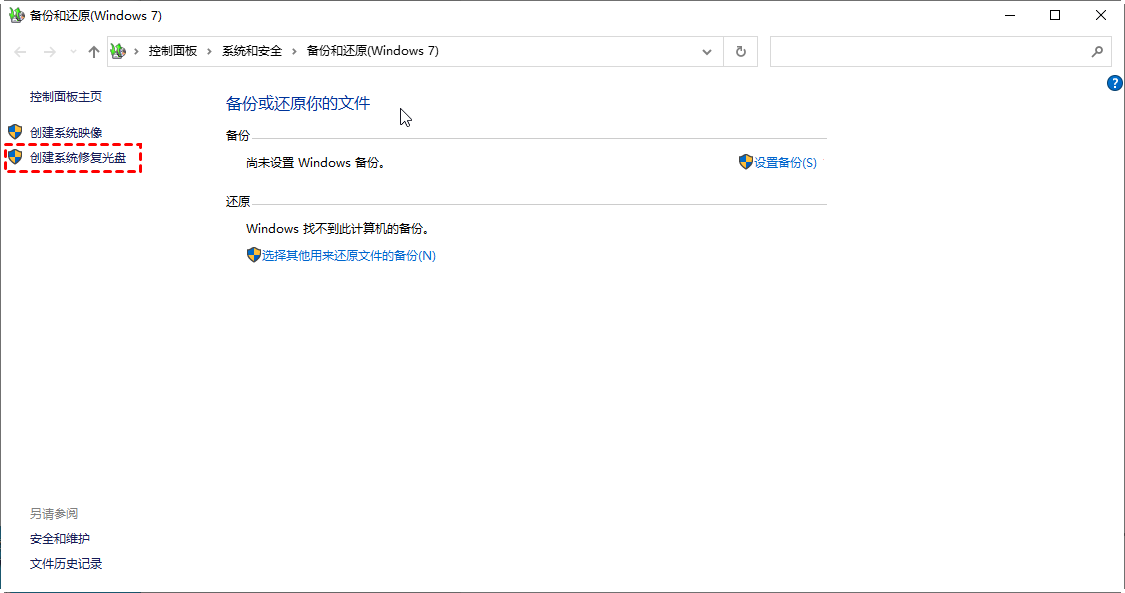The height and width of the screenshot is (593, 1125).
Task: Click the back navigation arrow
Action: 21,52
